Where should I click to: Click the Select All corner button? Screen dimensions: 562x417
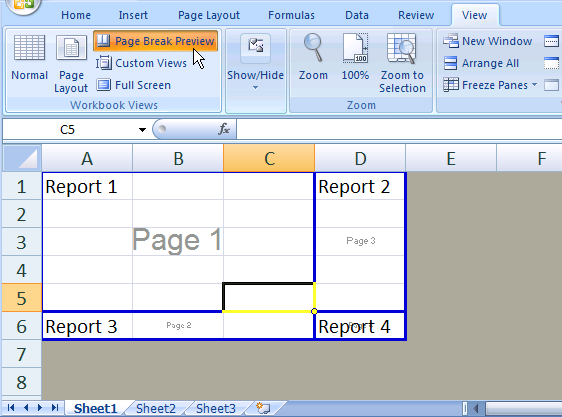pos(22,158)
